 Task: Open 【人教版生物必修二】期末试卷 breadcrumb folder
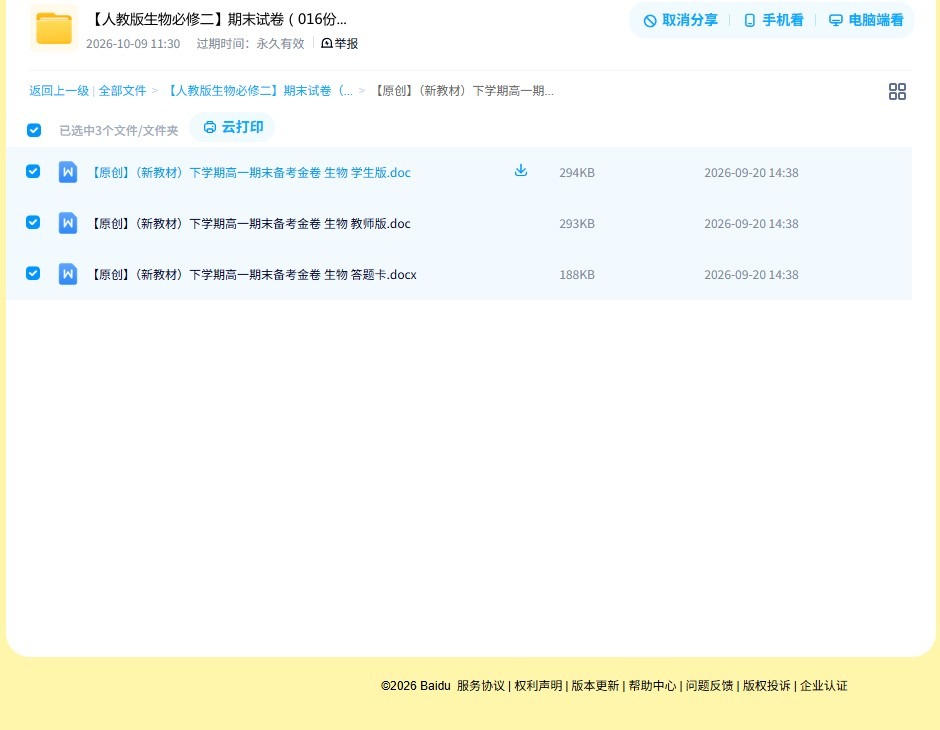point(259,91)
